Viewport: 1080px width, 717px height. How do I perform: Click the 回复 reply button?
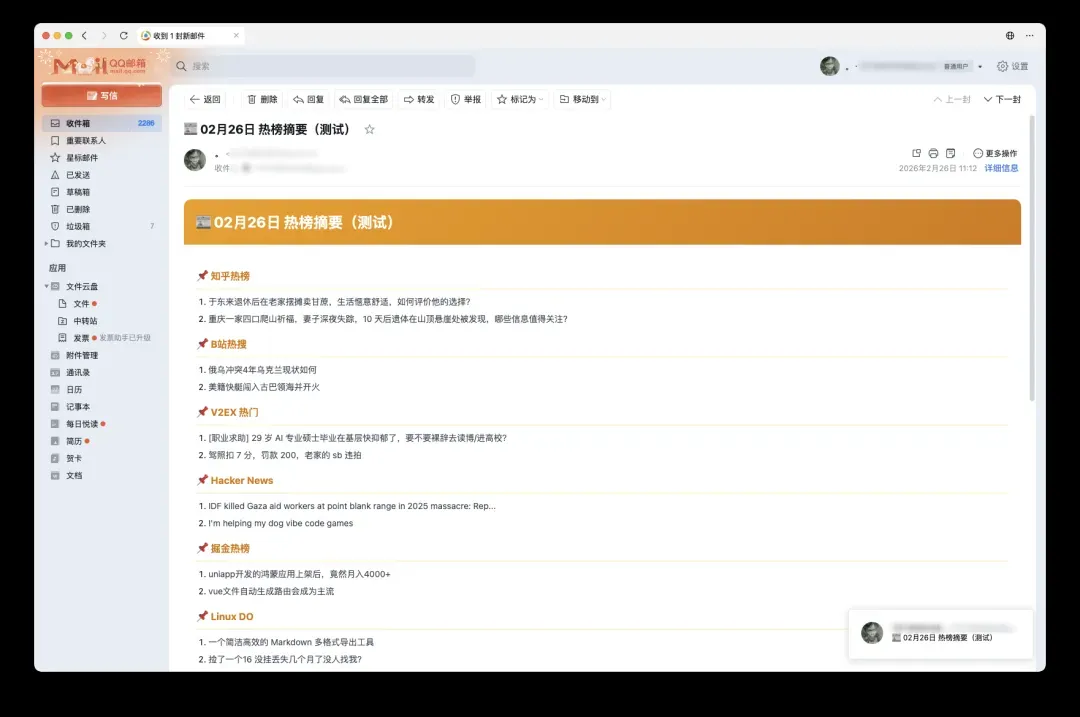pos(308,100)
